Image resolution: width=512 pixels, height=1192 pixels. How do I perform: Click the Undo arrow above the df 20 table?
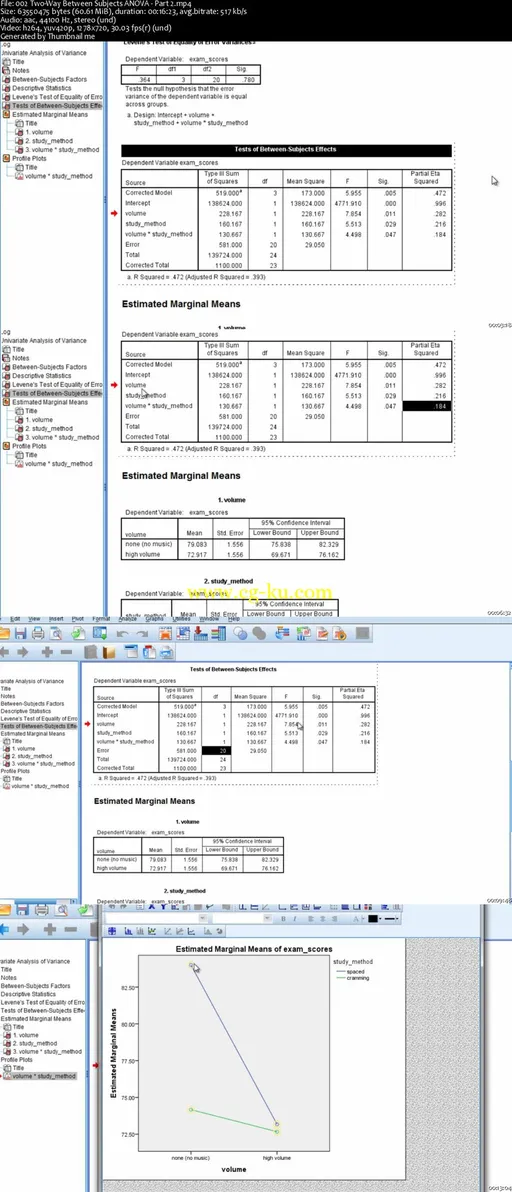(122, 634)
